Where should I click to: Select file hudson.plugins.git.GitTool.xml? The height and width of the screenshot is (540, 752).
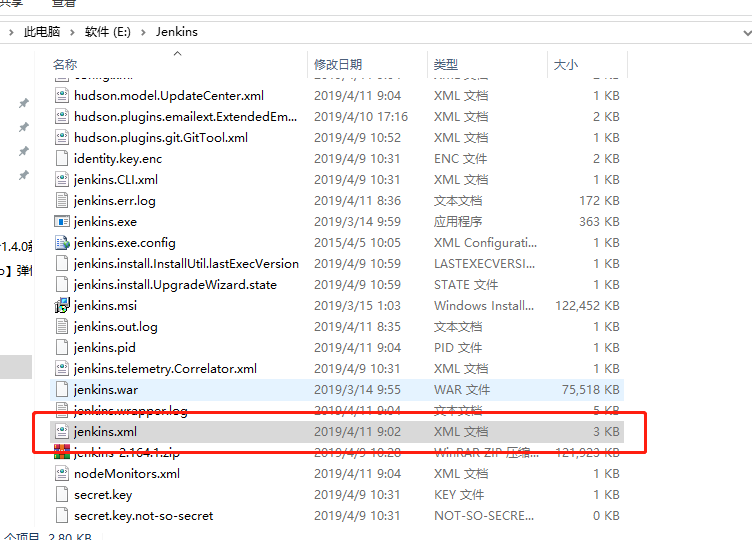tap(161, 138)
